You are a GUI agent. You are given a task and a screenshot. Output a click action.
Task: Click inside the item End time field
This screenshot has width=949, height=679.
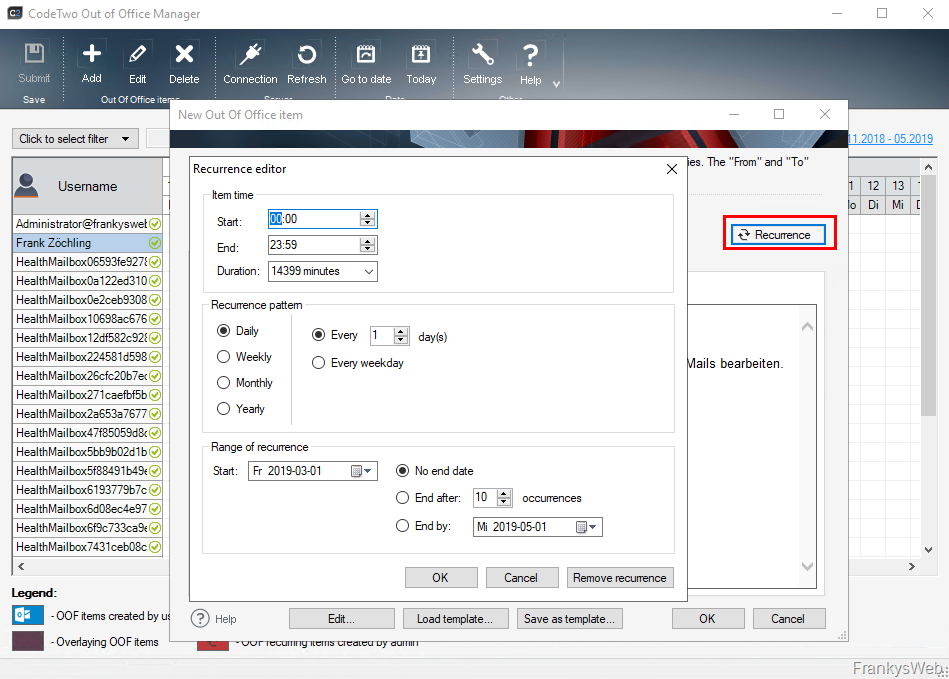coord(312,245)
